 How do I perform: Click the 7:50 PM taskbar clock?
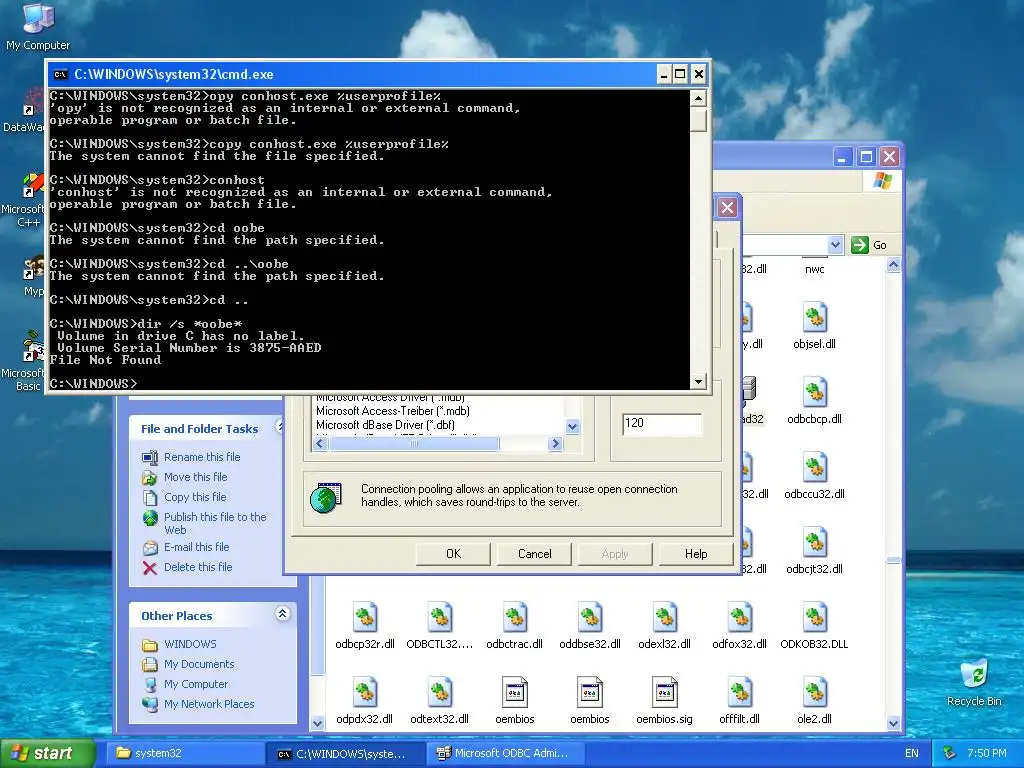point(986,753)
